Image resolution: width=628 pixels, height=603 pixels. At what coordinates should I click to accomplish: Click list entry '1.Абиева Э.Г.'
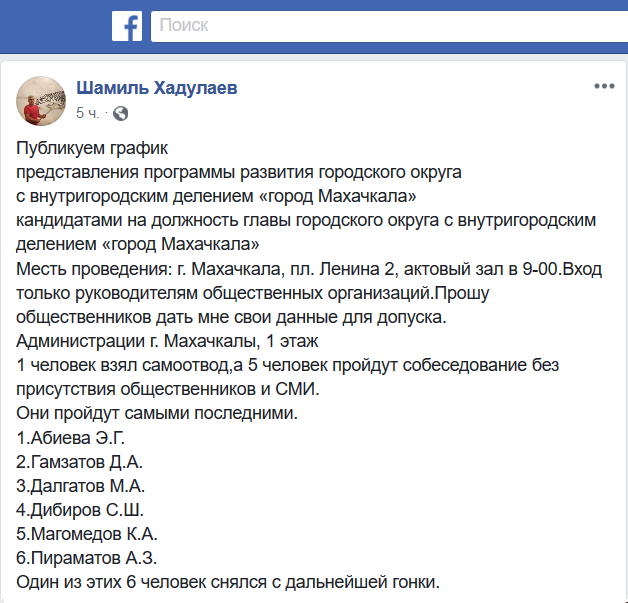[70, 439]
